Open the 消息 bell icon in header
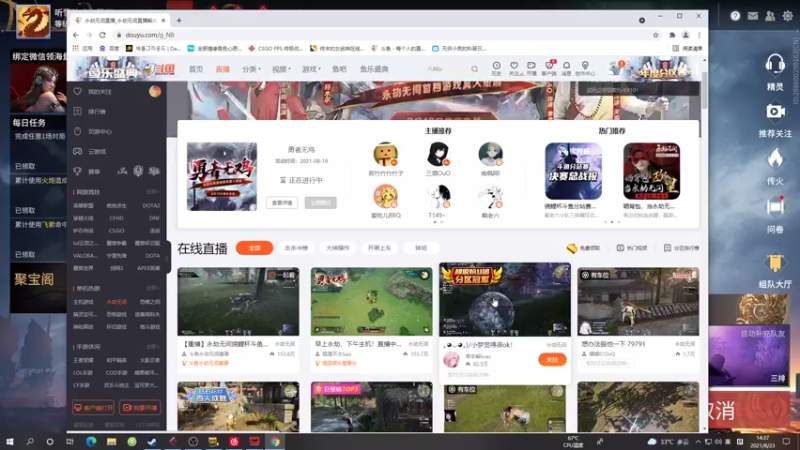The width and height of the screenshot is (800, 450). click(566, 65)
